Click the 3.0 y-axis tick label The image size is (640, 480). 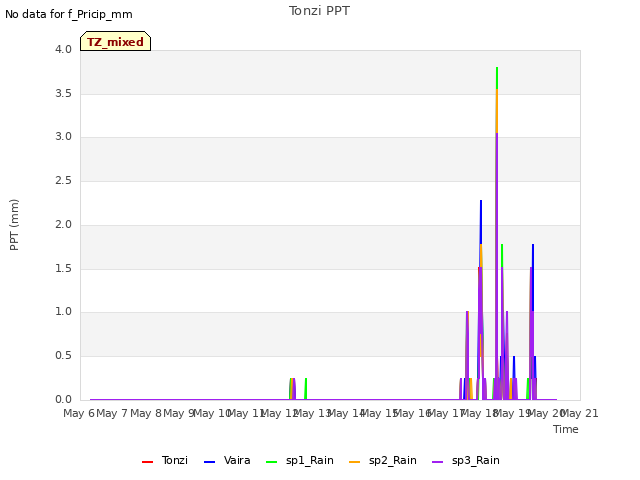click(63, 137)
